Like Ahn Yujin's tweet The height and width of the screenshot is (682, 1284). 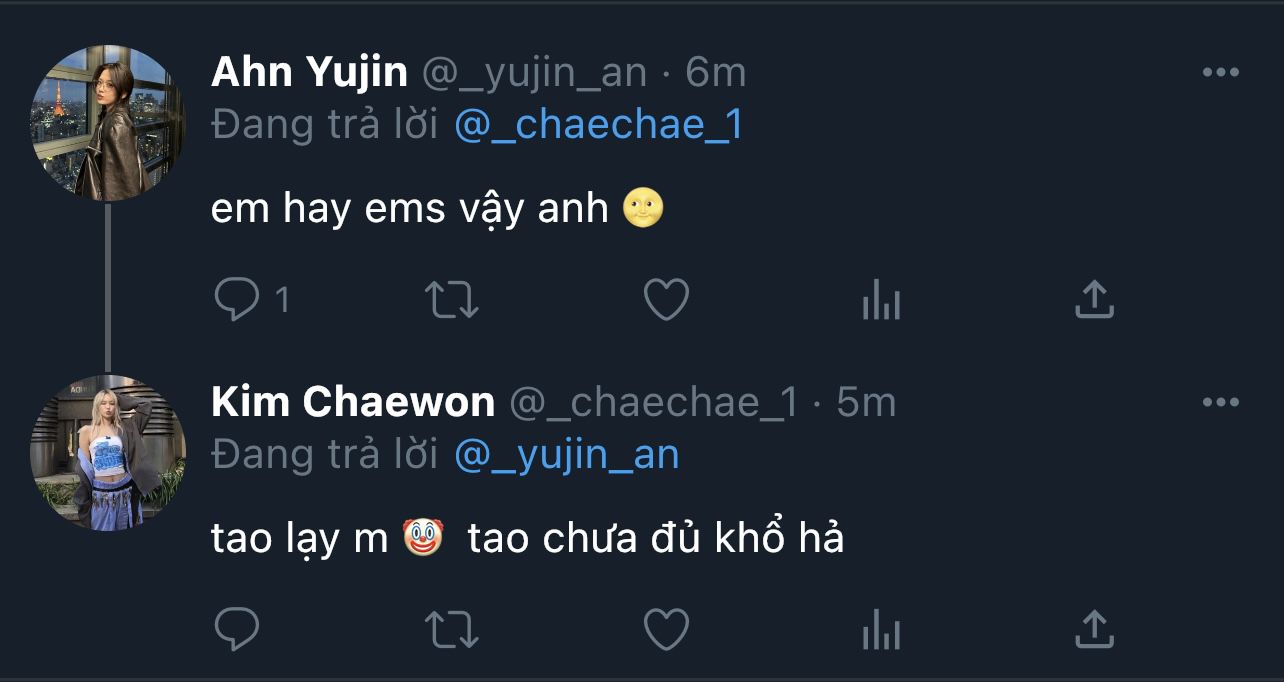666,300
